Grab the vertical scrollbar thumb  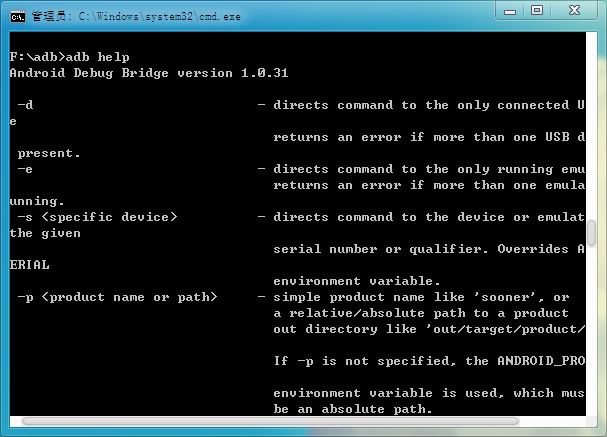coord(591,233)
